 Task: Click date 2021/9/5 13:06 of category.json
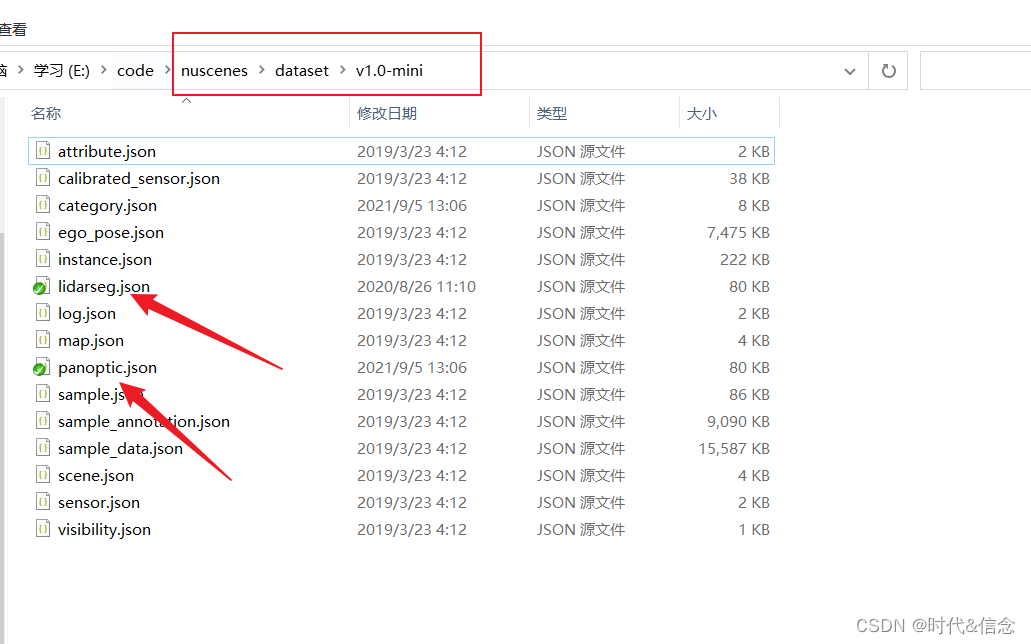point(412,205)
